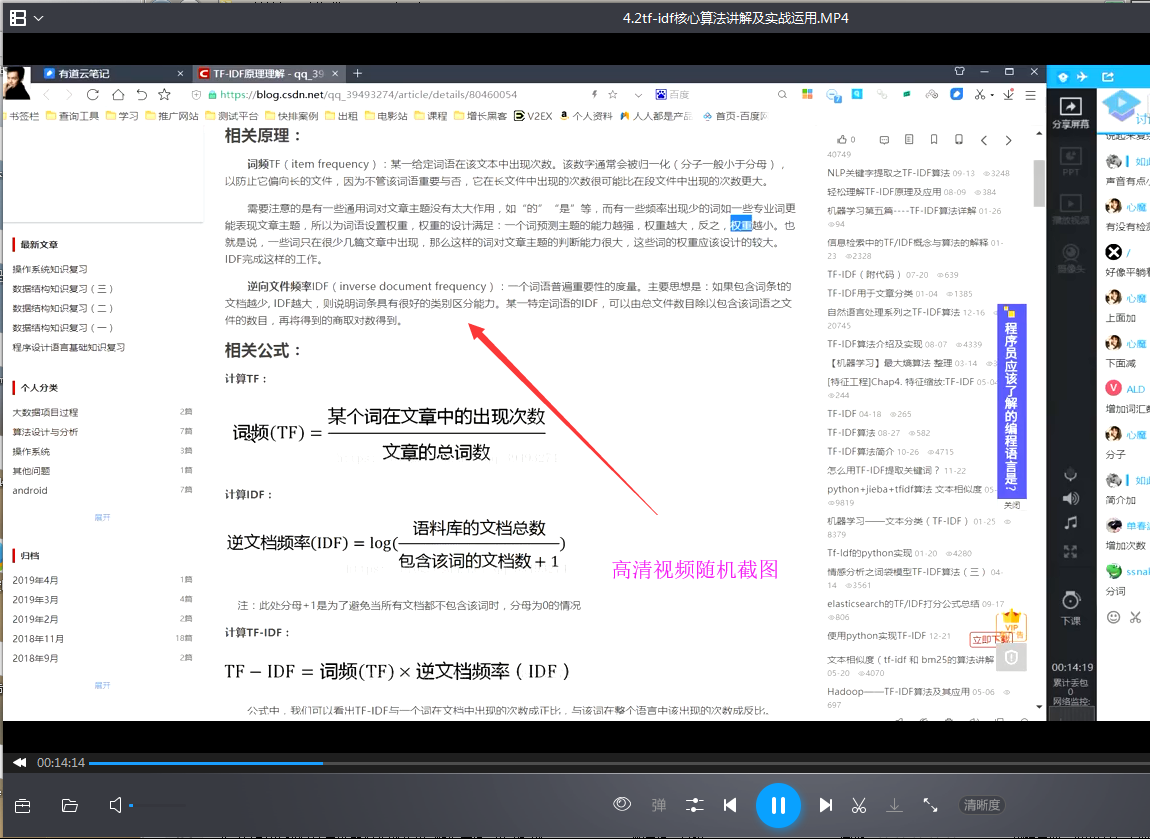Skip to previous video in player

[730, 805]
